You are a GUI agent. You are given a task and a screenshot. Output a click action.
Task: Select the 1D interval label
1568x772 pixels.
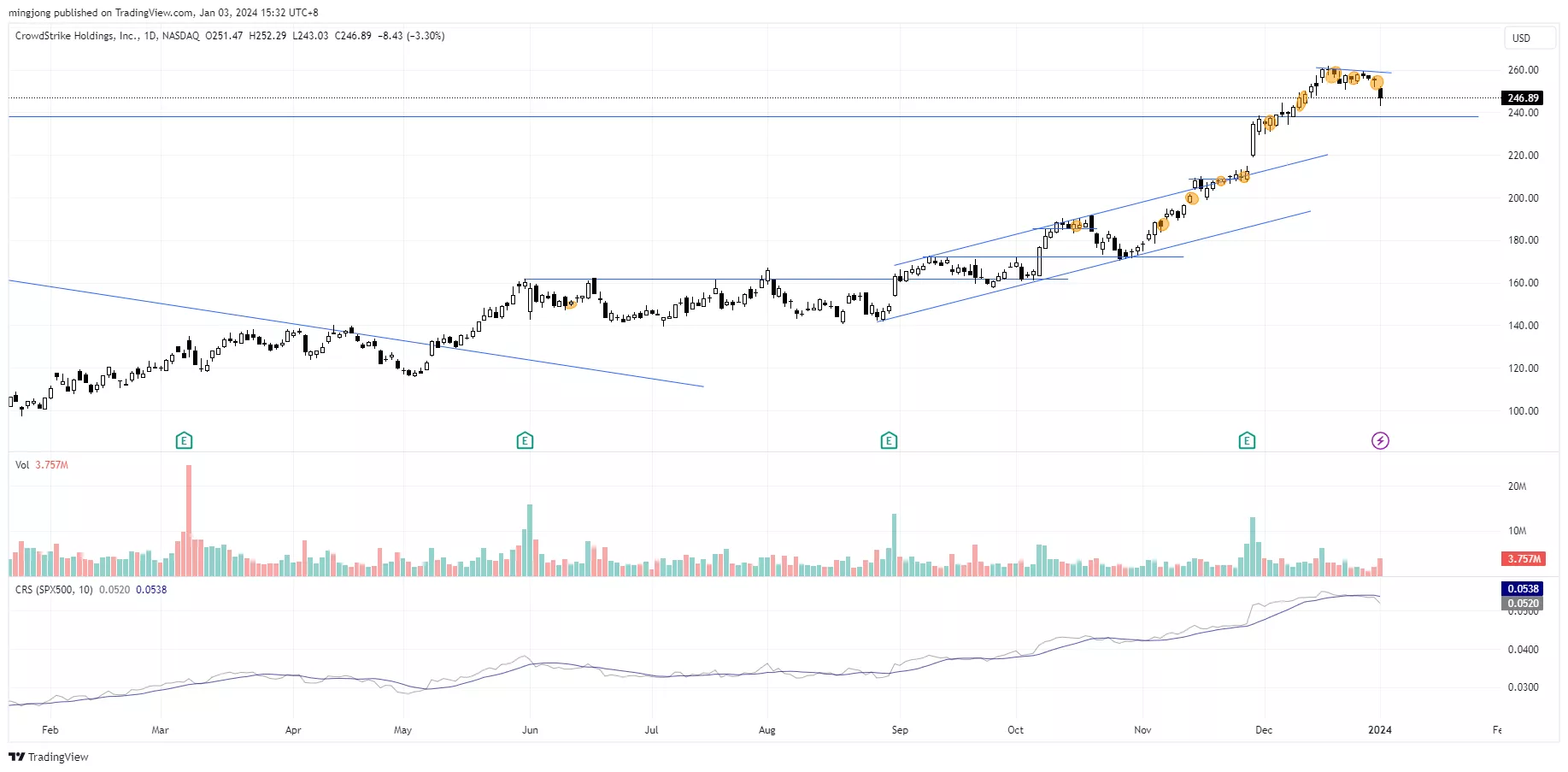tap(150, 36)
